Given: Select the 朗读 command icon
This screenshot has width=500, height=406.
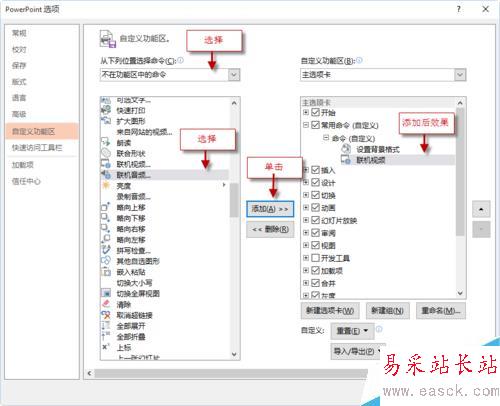Looking at the screenshot, I should (106, 142).
